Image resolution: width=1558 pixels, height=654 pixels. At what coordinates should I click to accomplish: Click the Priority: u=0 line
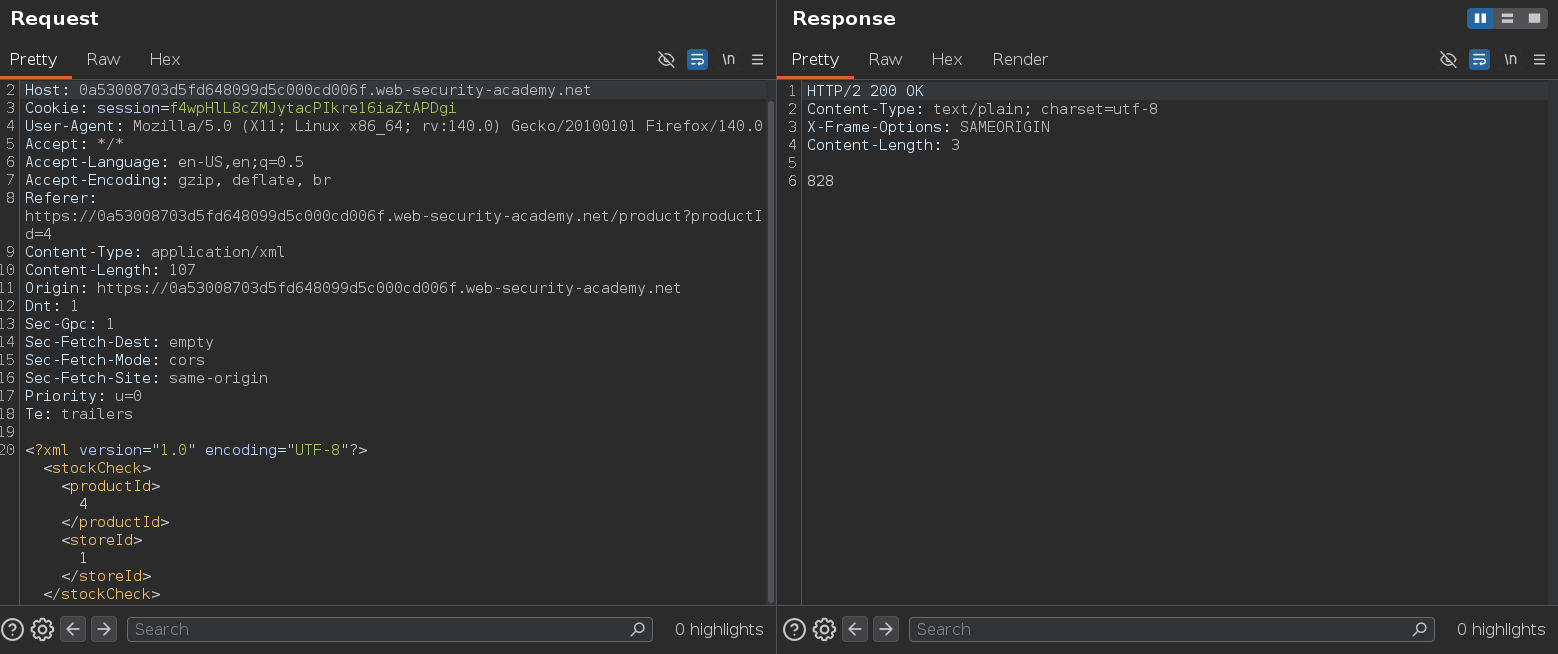(83, 396)
